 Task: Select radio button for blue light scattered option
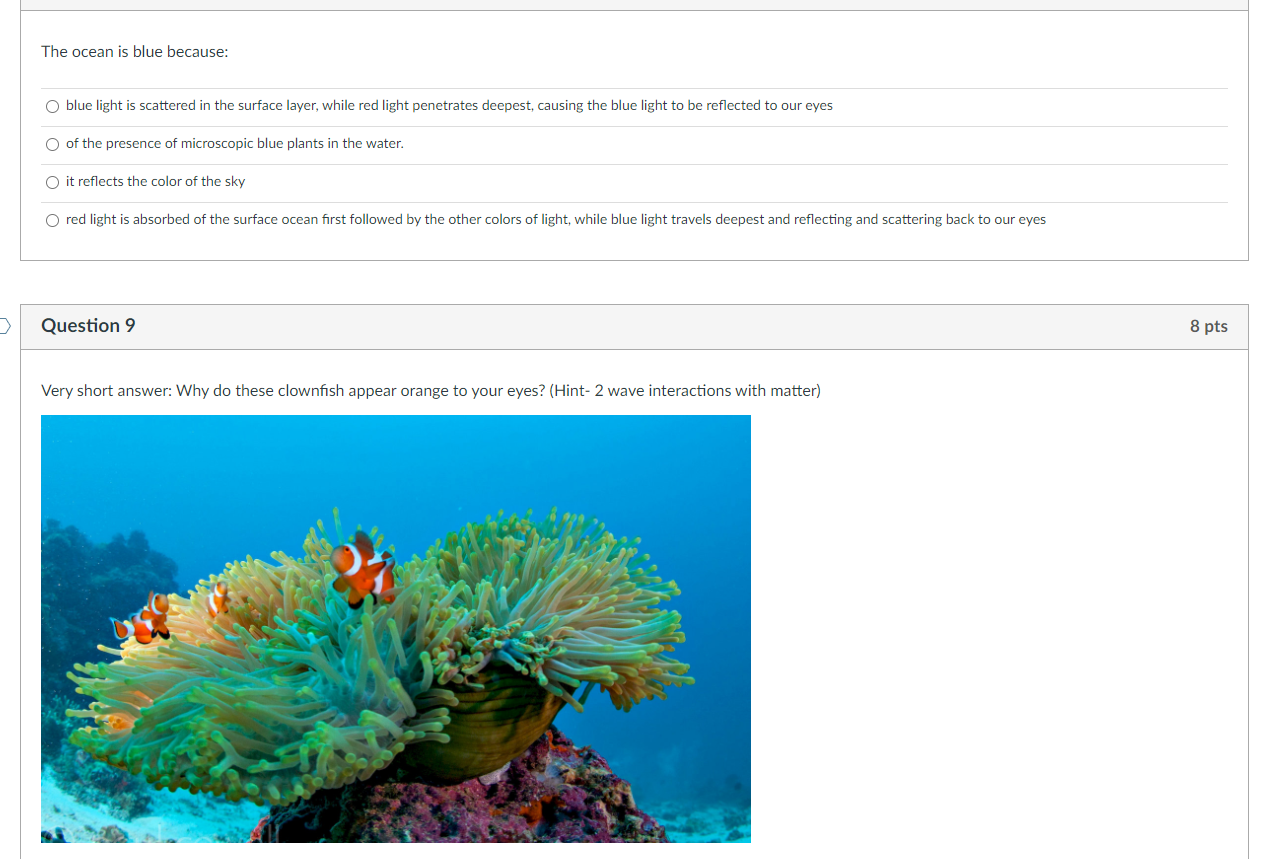tap(52, 106)
